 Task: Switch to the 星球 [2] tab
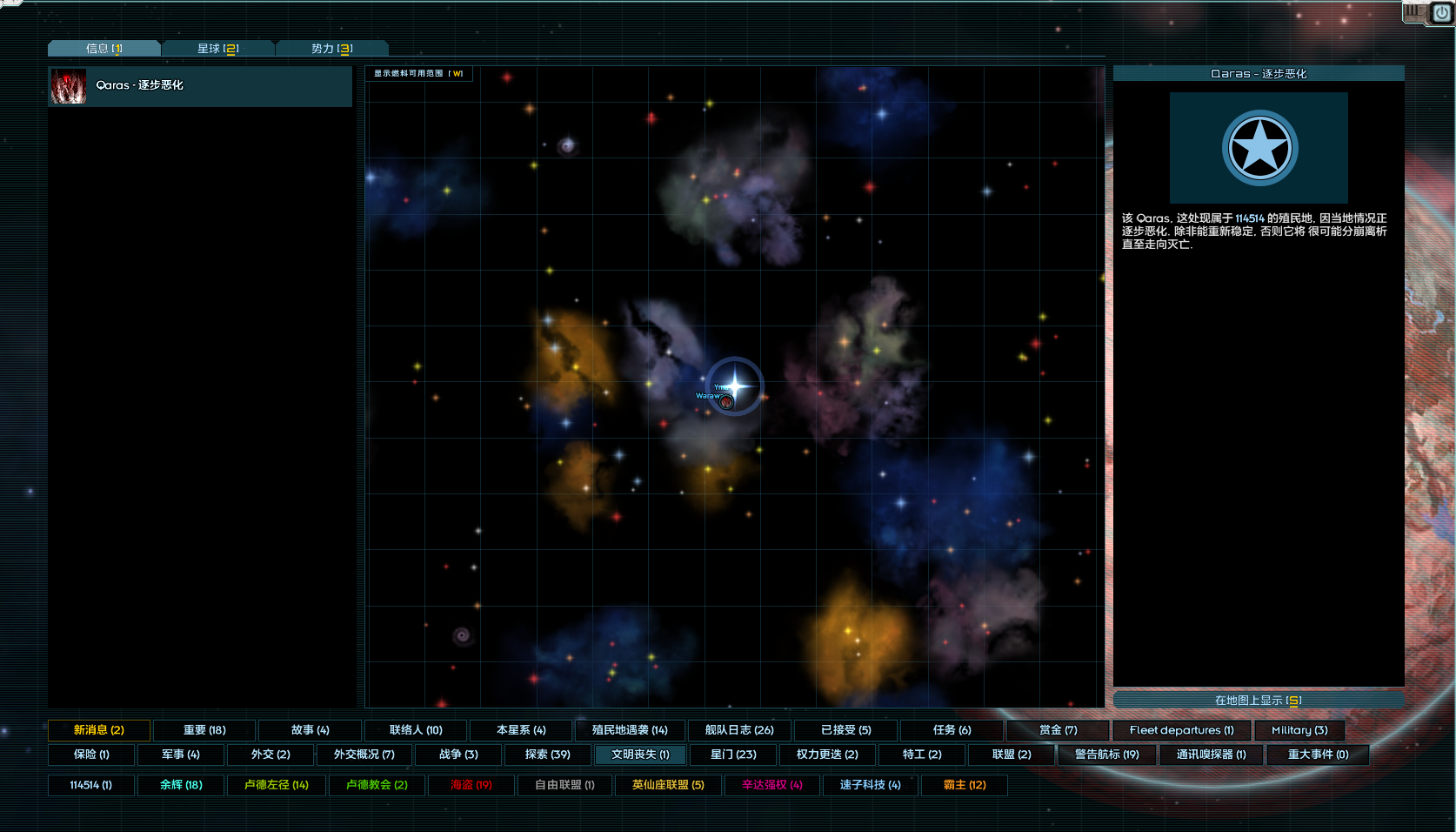217,49
